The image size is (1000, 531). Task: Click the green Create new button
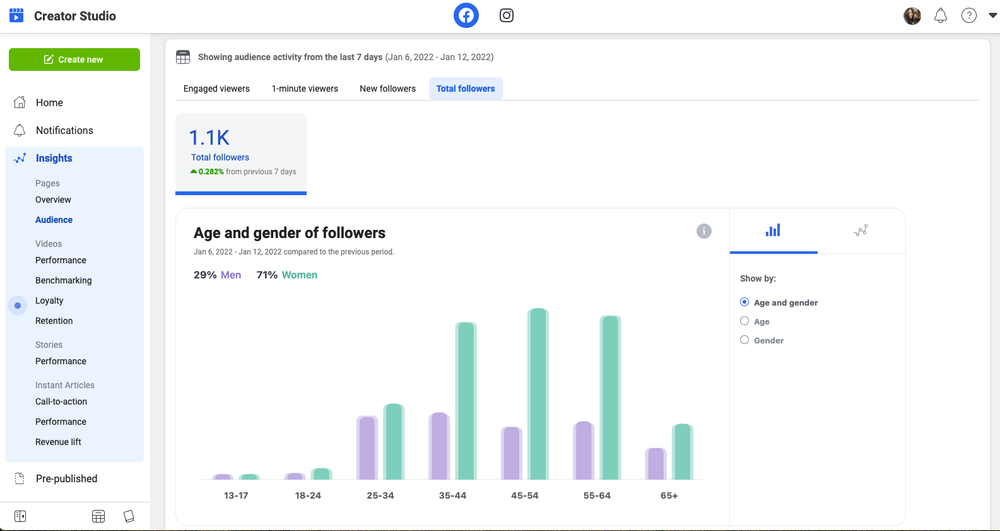74,59
